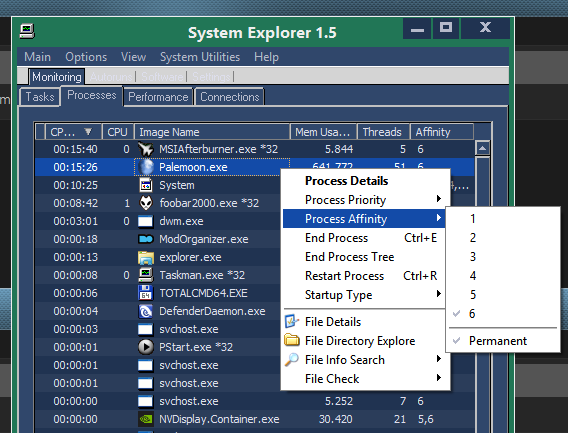Viewport: 568px width, 433px height.
Task: Click the Palemoon.exe globe icon
Action: pyautogui.click(x=146, y=167)
